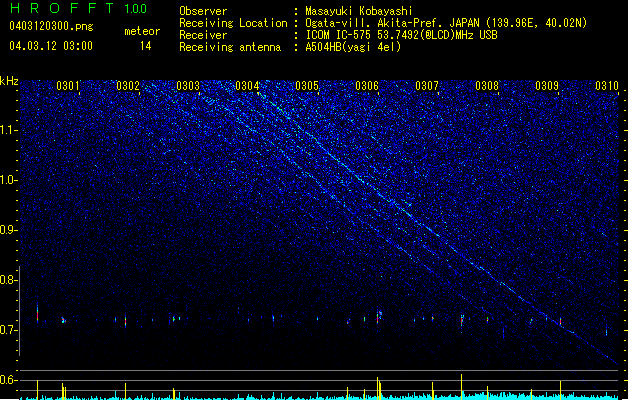
Task: Click the 0.6 kHz axis label
Action: click(x=9, y=380)
